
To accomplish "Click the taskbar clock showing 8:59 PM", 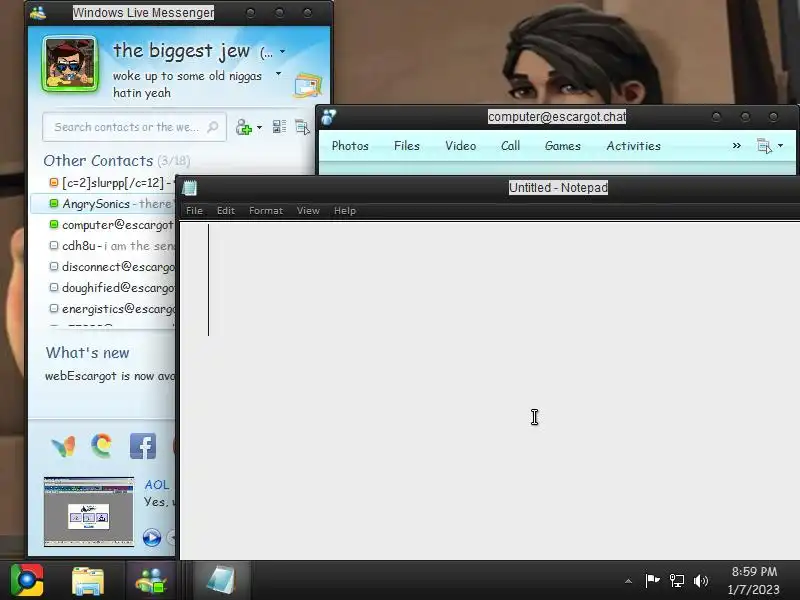I will click(754, 581).
